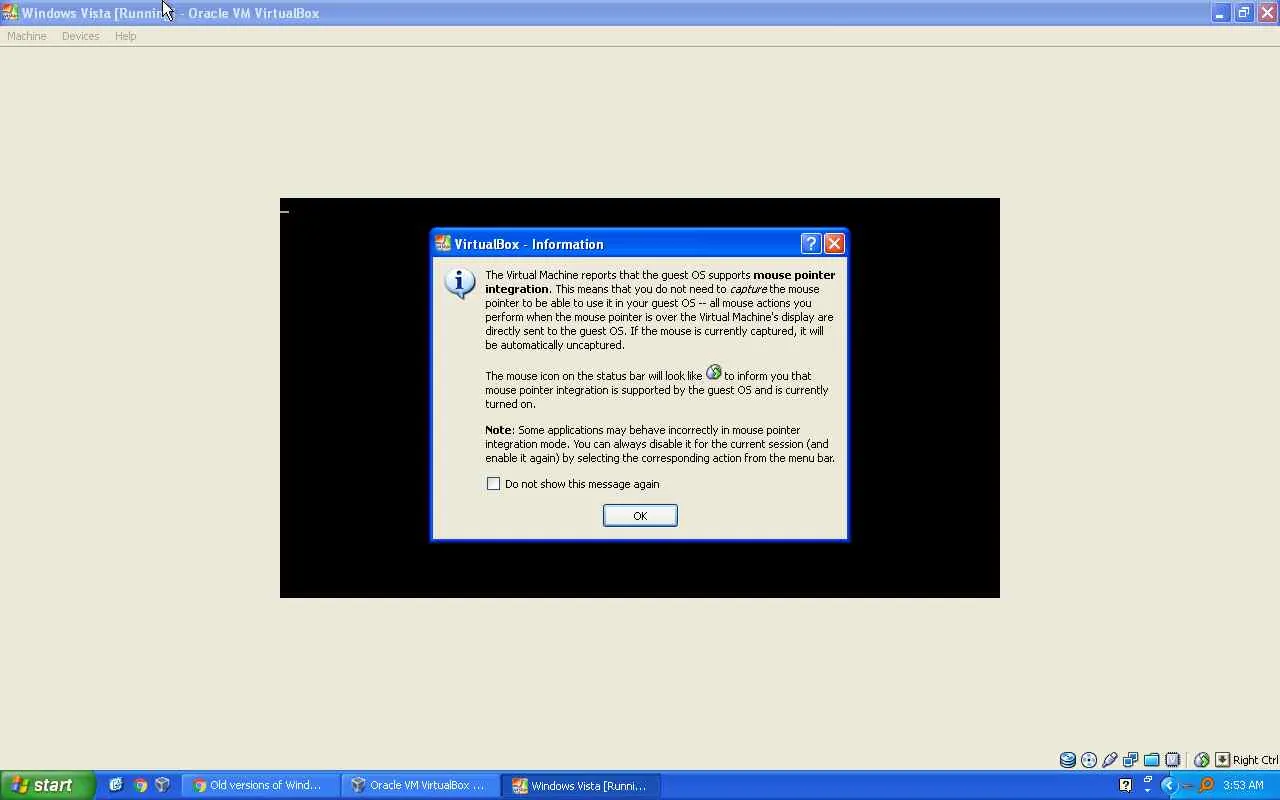Click the optical CD/DVD drive status icon
Screen dimensions: 1280x800
(x=1089, y=760)
